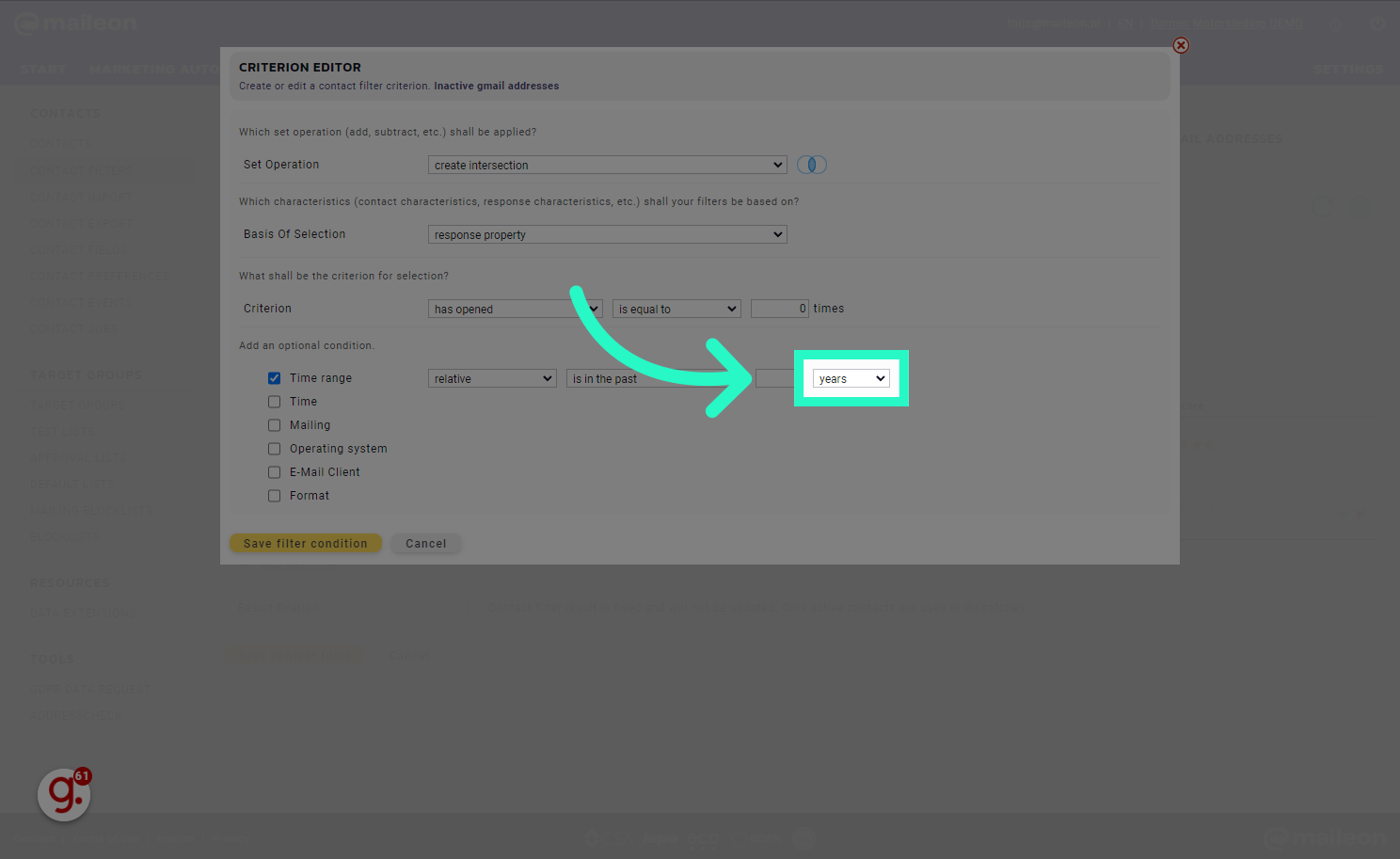Open the Guidde extension bubble icon
This screenshot has height=859, width=1400.
pos(65,794)
